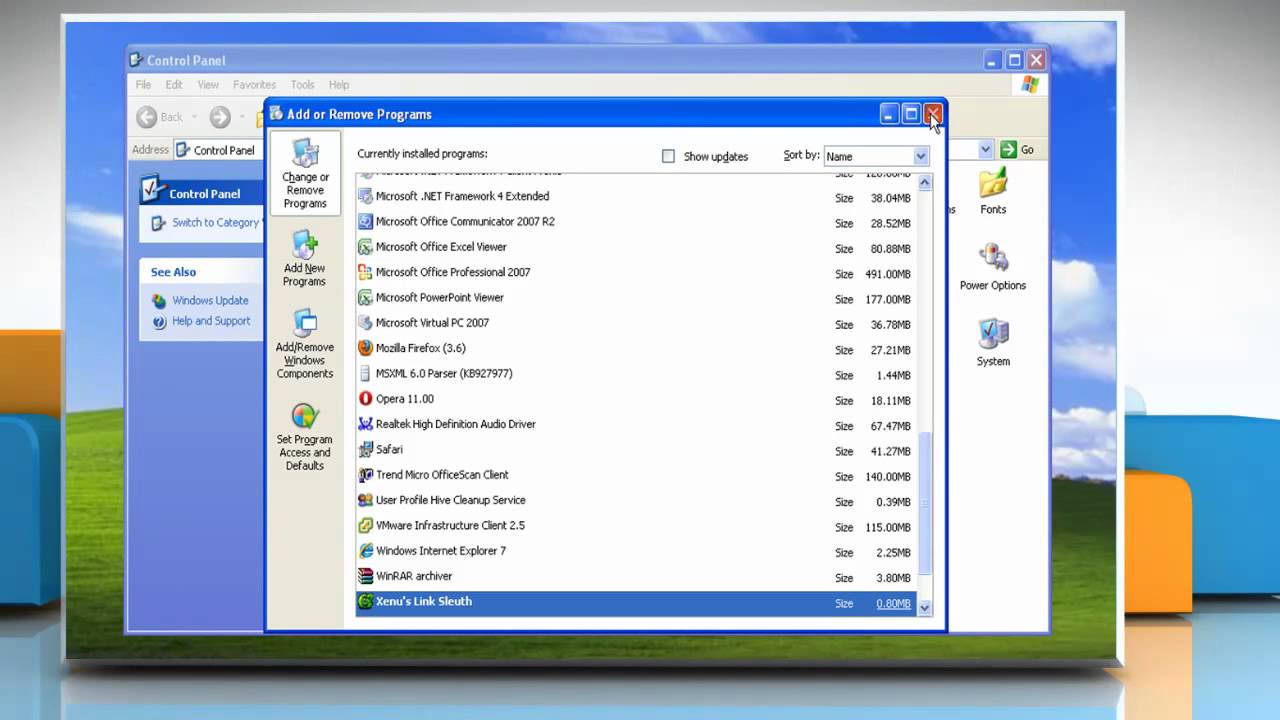Screen dimensions: 1280x720
Task: Click Microsoft PowerPoint Viewer icon
Action: (x=365, y=298)
